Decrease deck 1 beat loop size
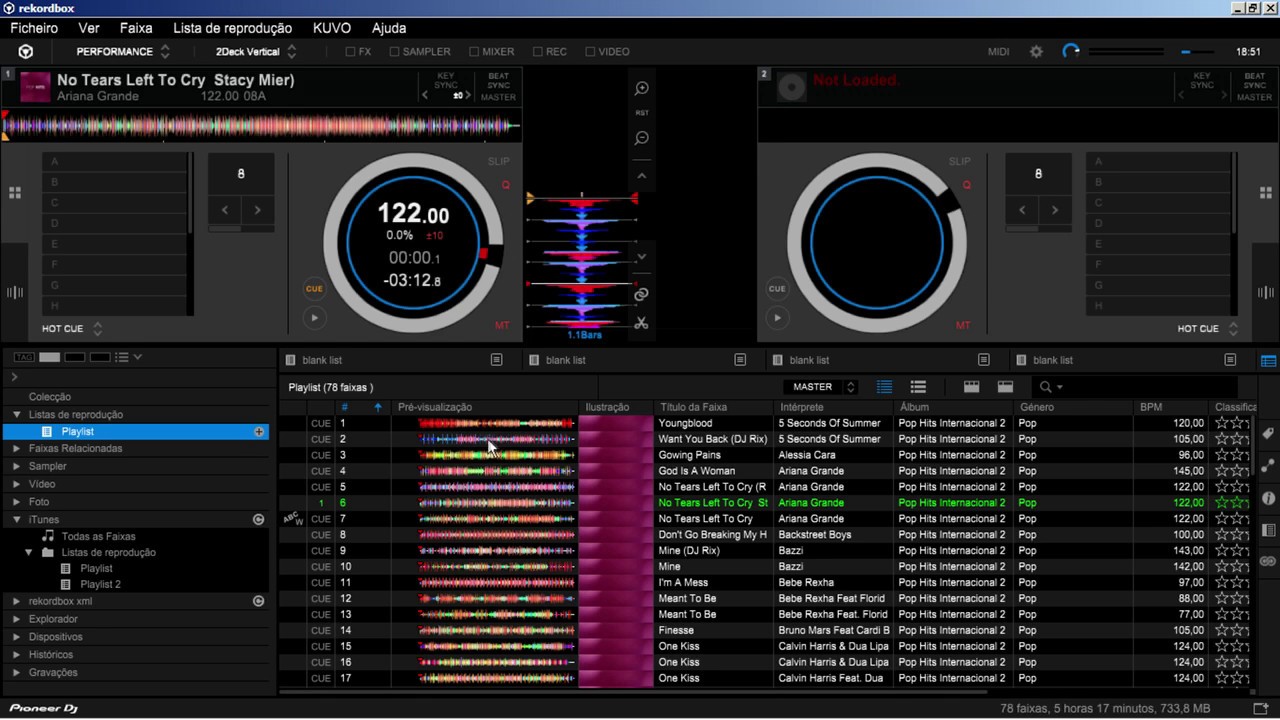Screen dimensions: 1280x720 coord(225,210)
